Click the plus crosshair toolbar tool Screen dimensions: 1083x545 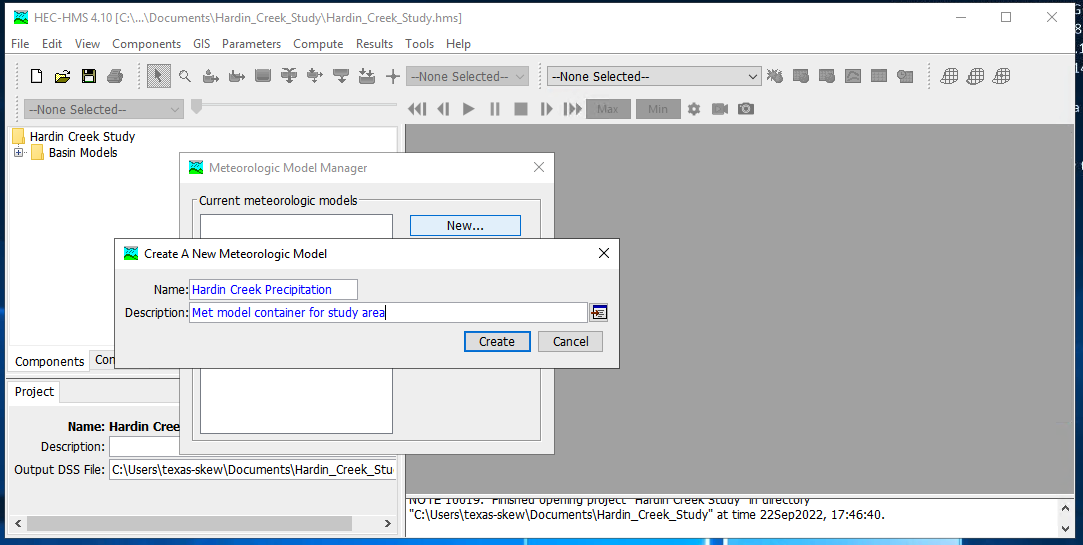[393, 76]
